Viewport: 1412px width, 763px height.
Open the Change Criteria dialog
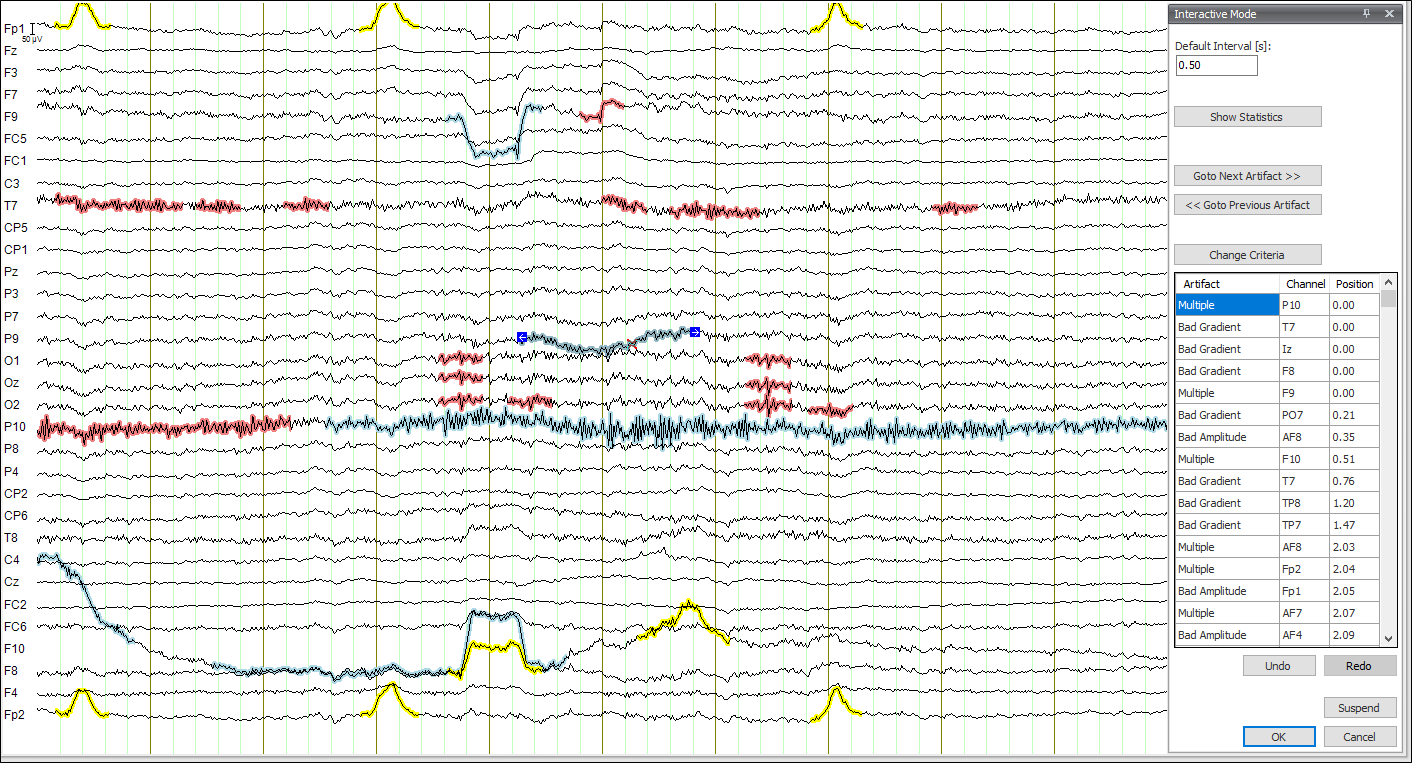1247,254
